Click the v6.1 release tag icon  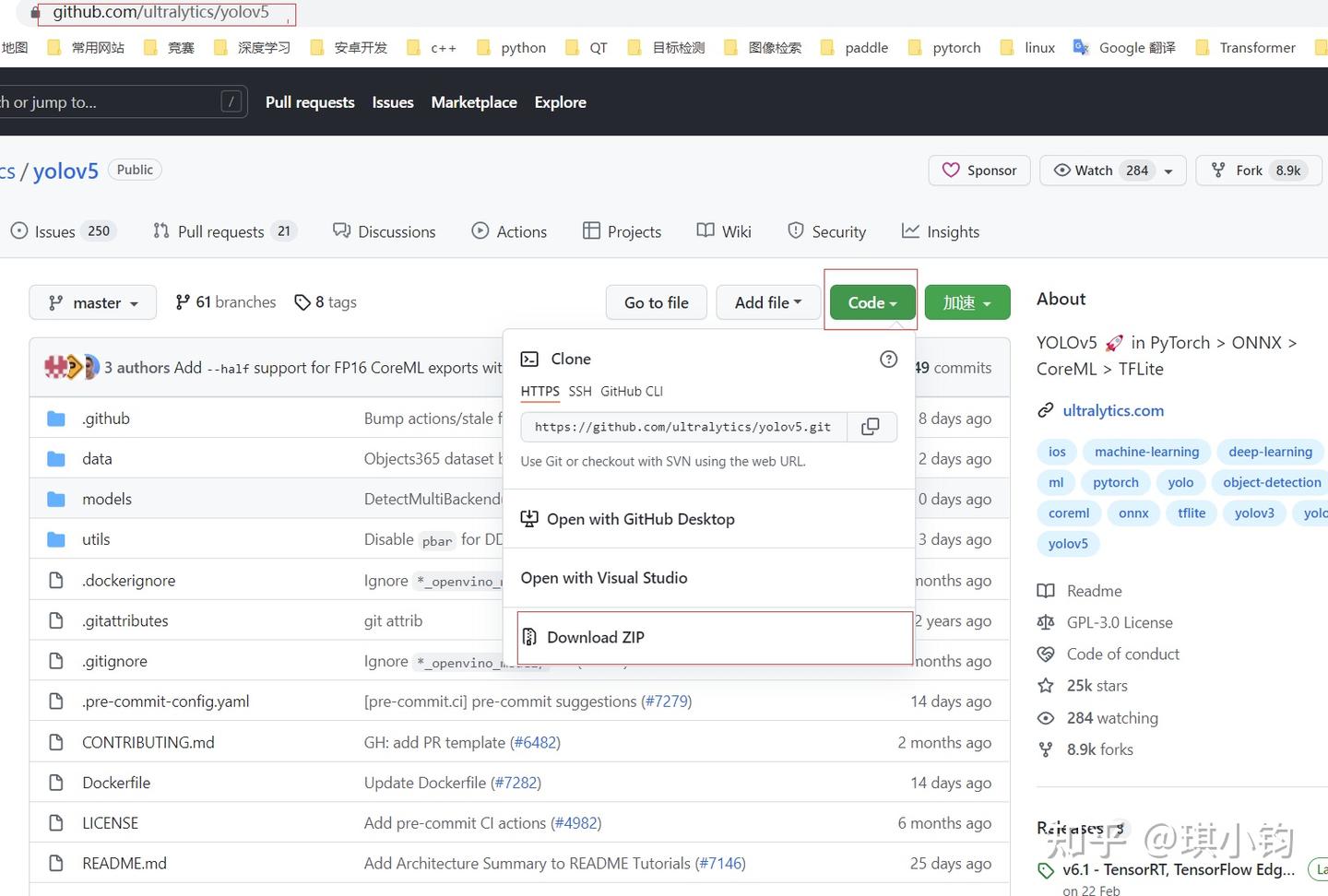click(1046, 870)
